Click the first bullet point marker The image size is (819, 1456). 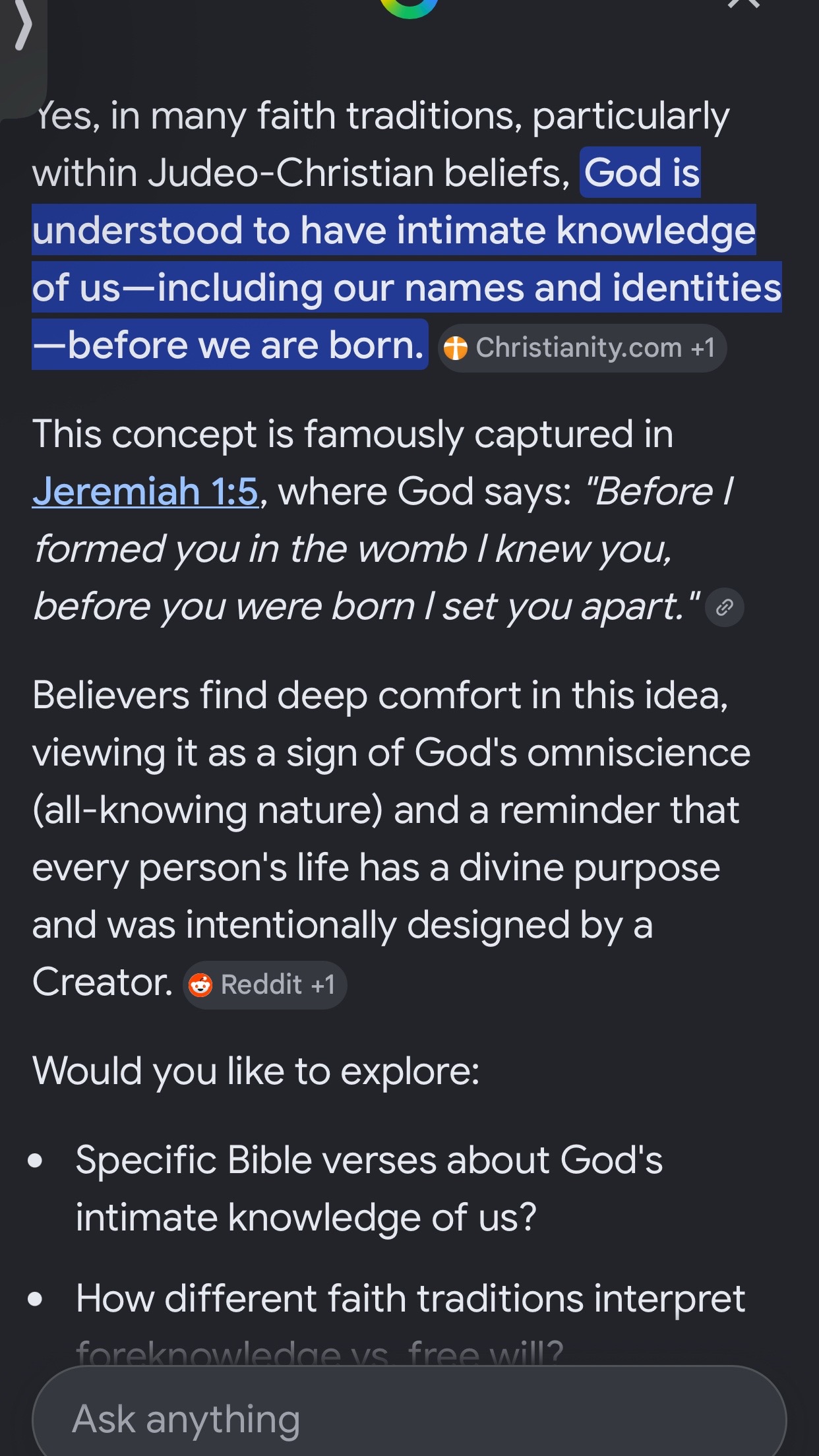pyautogui.click(x=35, y=1161)
